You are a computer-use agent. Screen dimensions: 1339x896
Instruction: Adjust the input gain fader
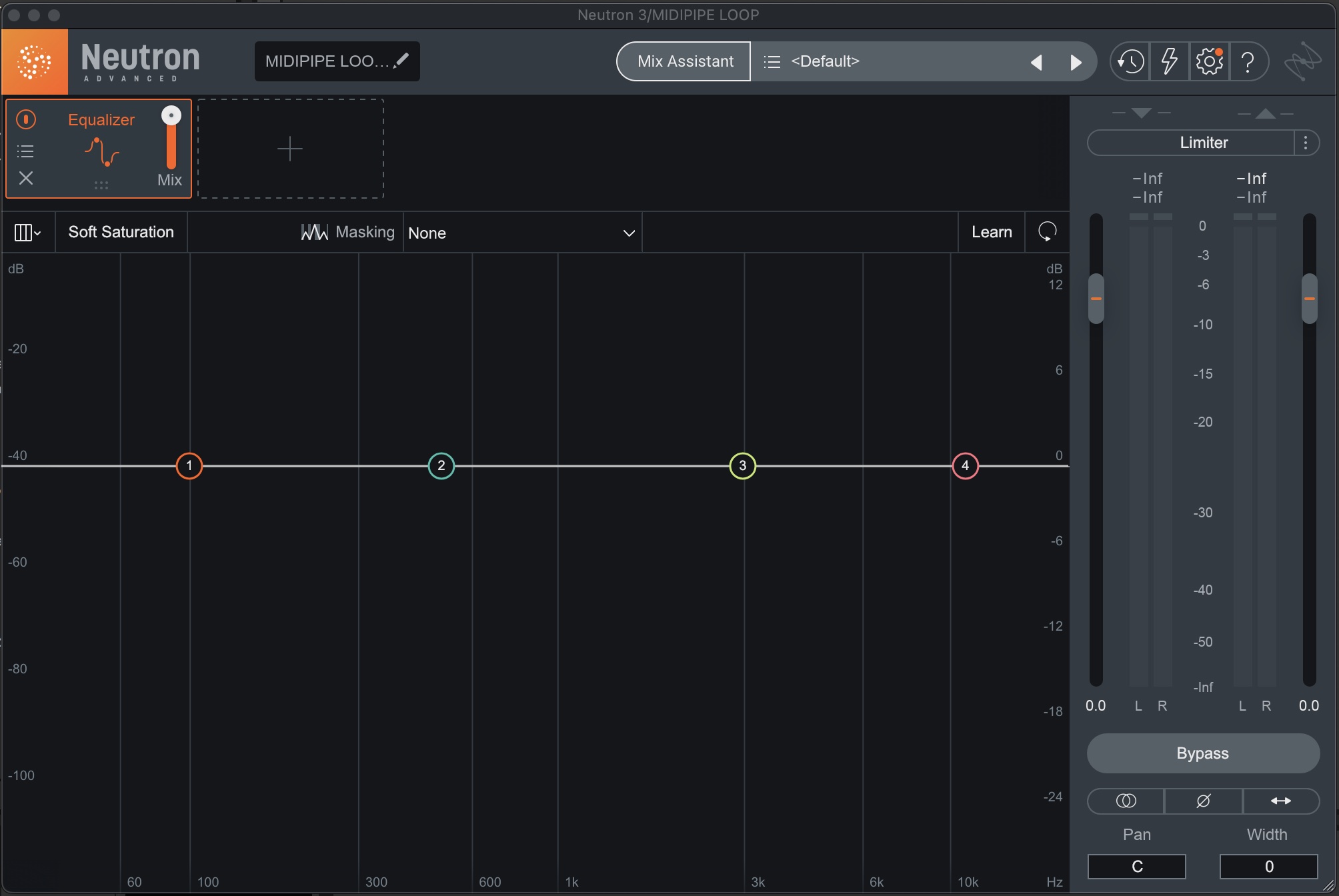pyautogui.click(x=1096, y=299)
